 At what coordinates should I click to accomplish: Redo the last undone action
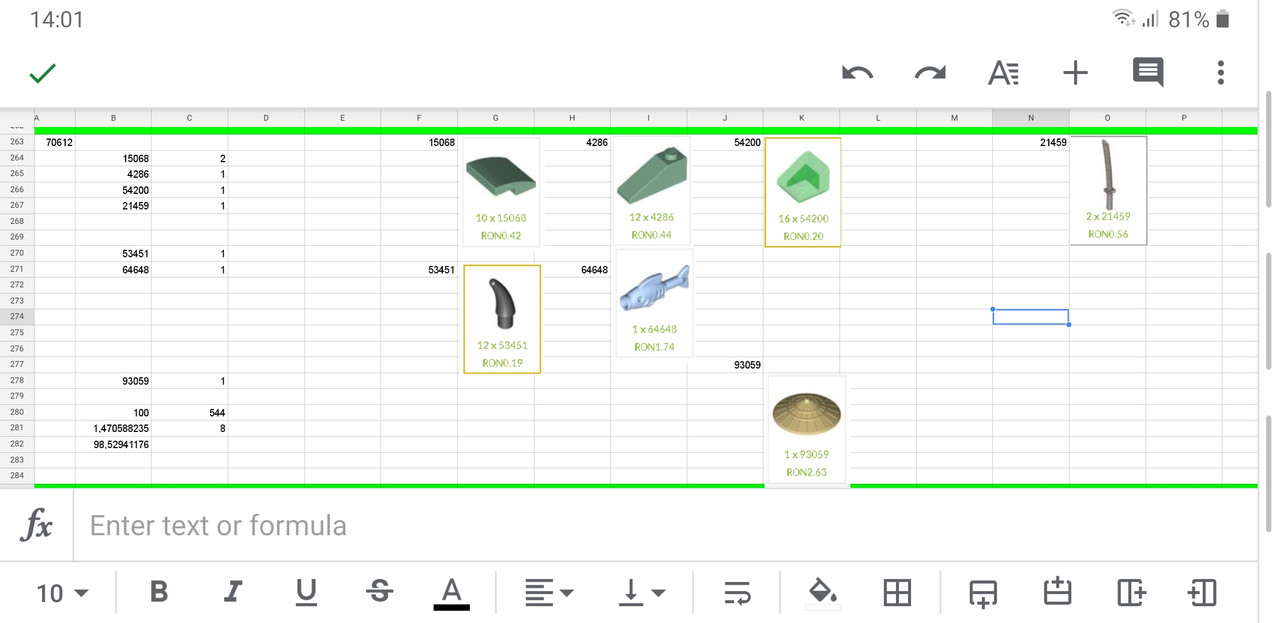pos(930,73)
